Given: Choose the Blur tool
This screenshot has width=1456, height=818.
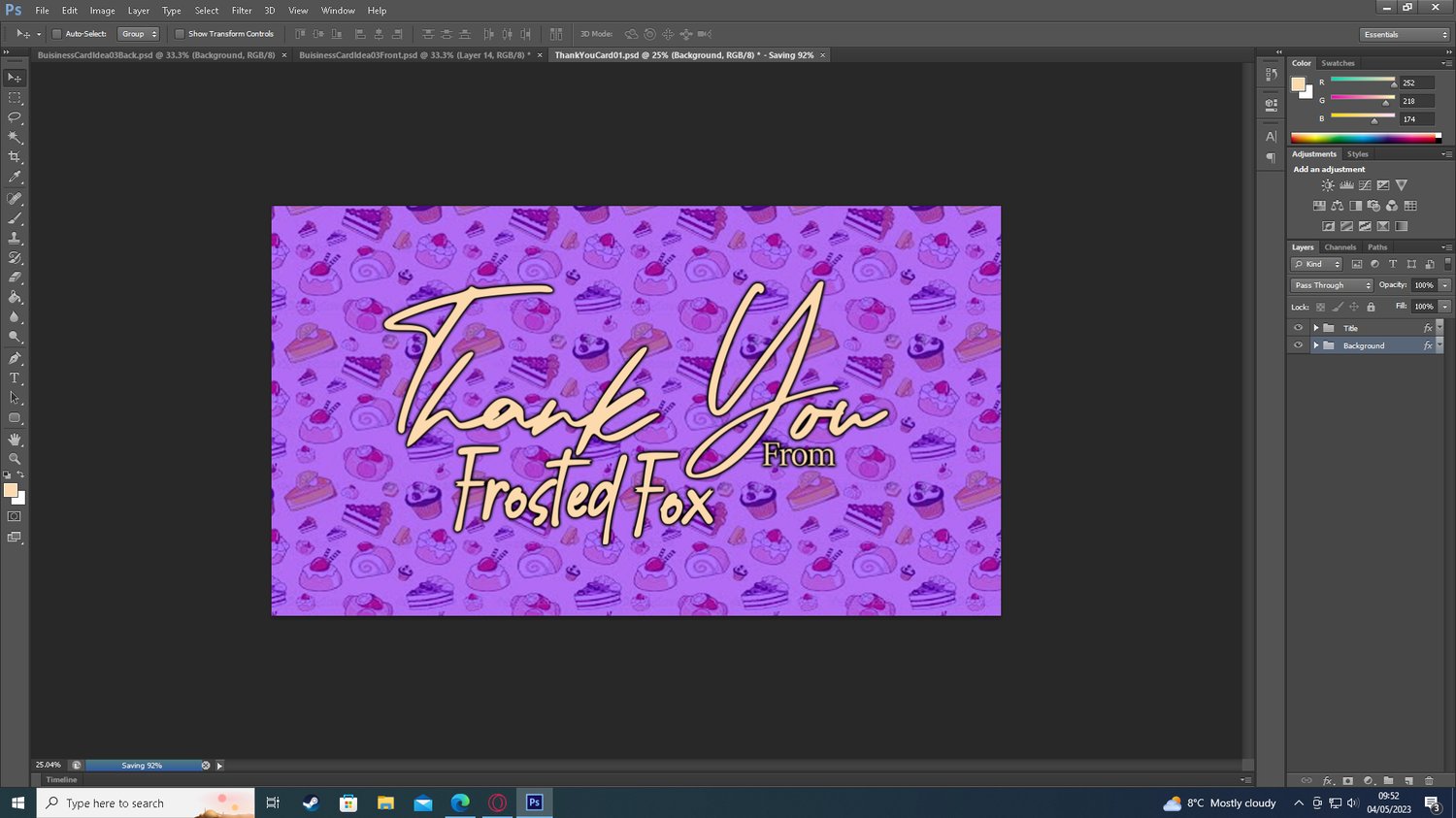Looking at the screenshot, I should pos(15,318).
